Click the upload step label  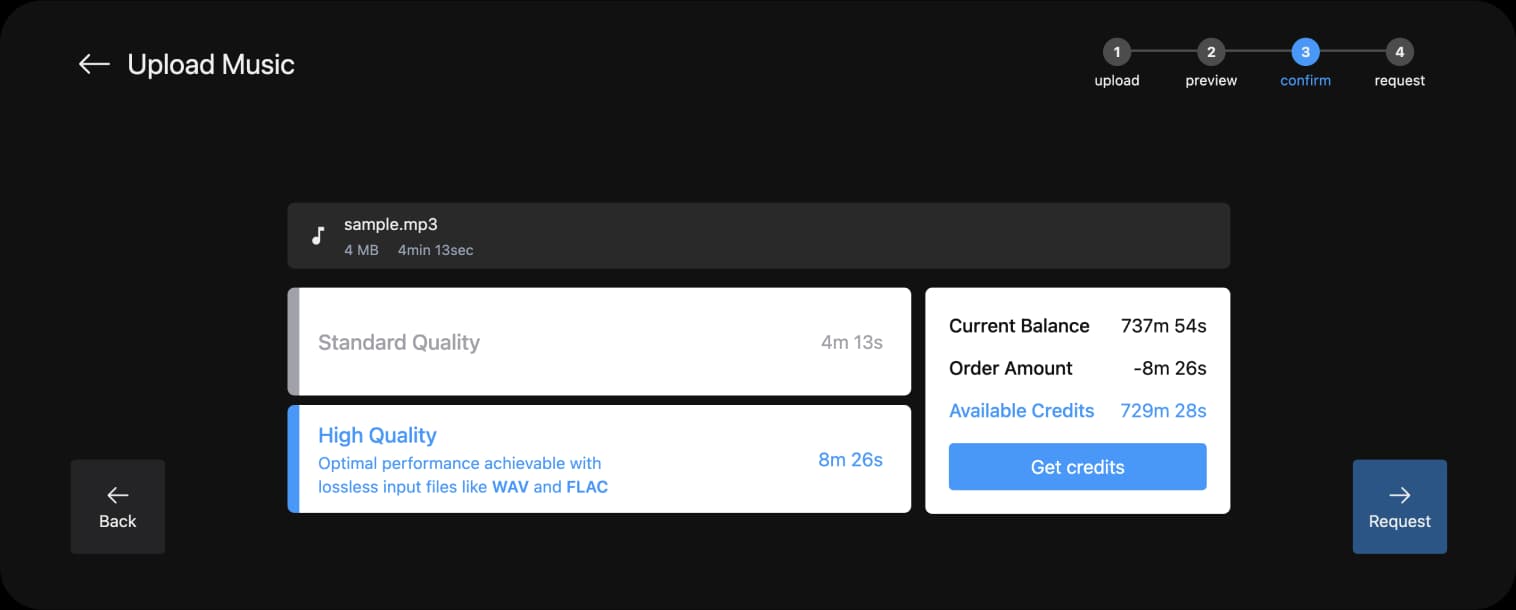[1116, 81]
